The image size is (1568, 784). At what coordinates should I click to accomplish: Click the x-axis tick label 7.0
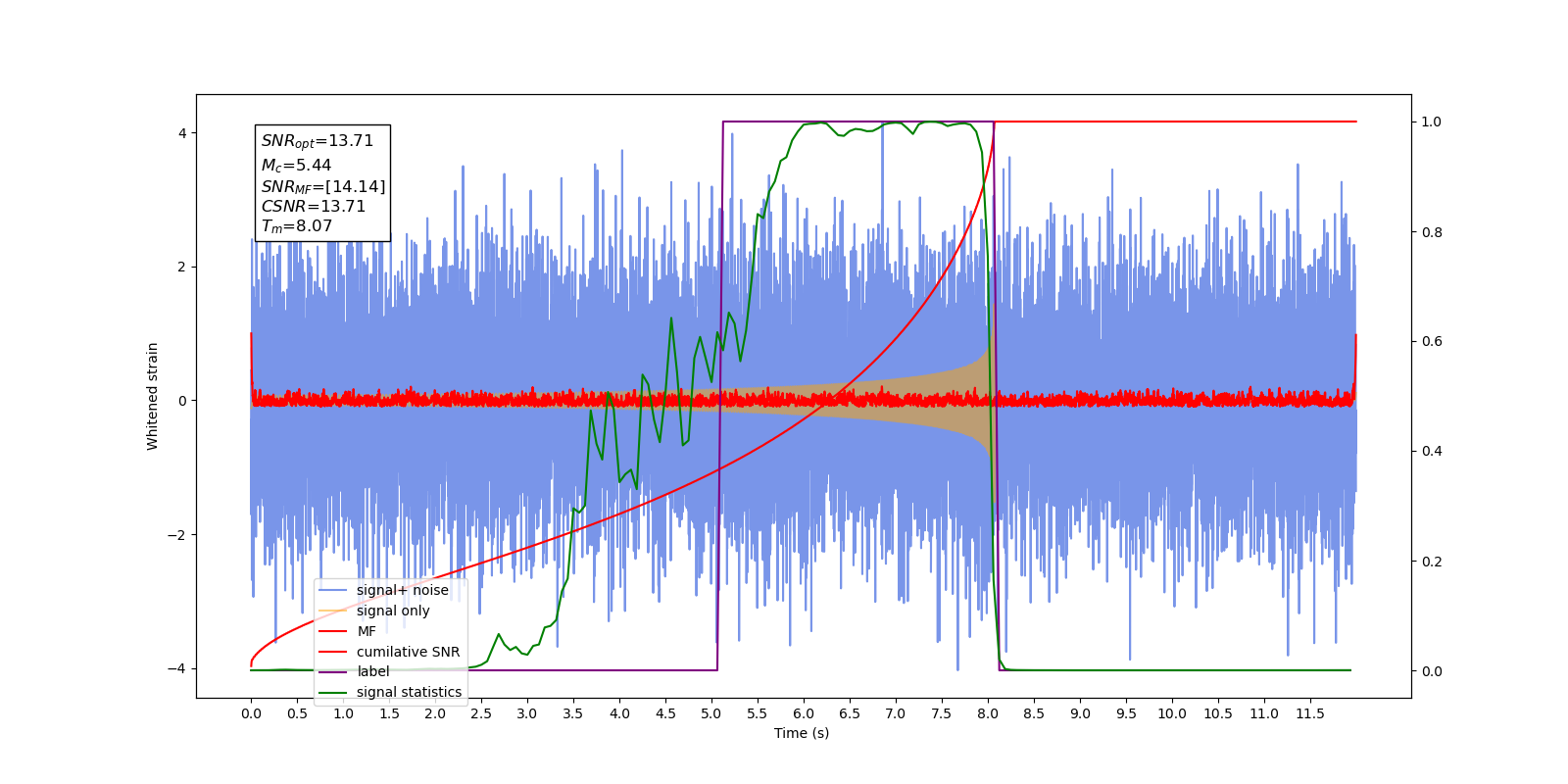(896, 713)
